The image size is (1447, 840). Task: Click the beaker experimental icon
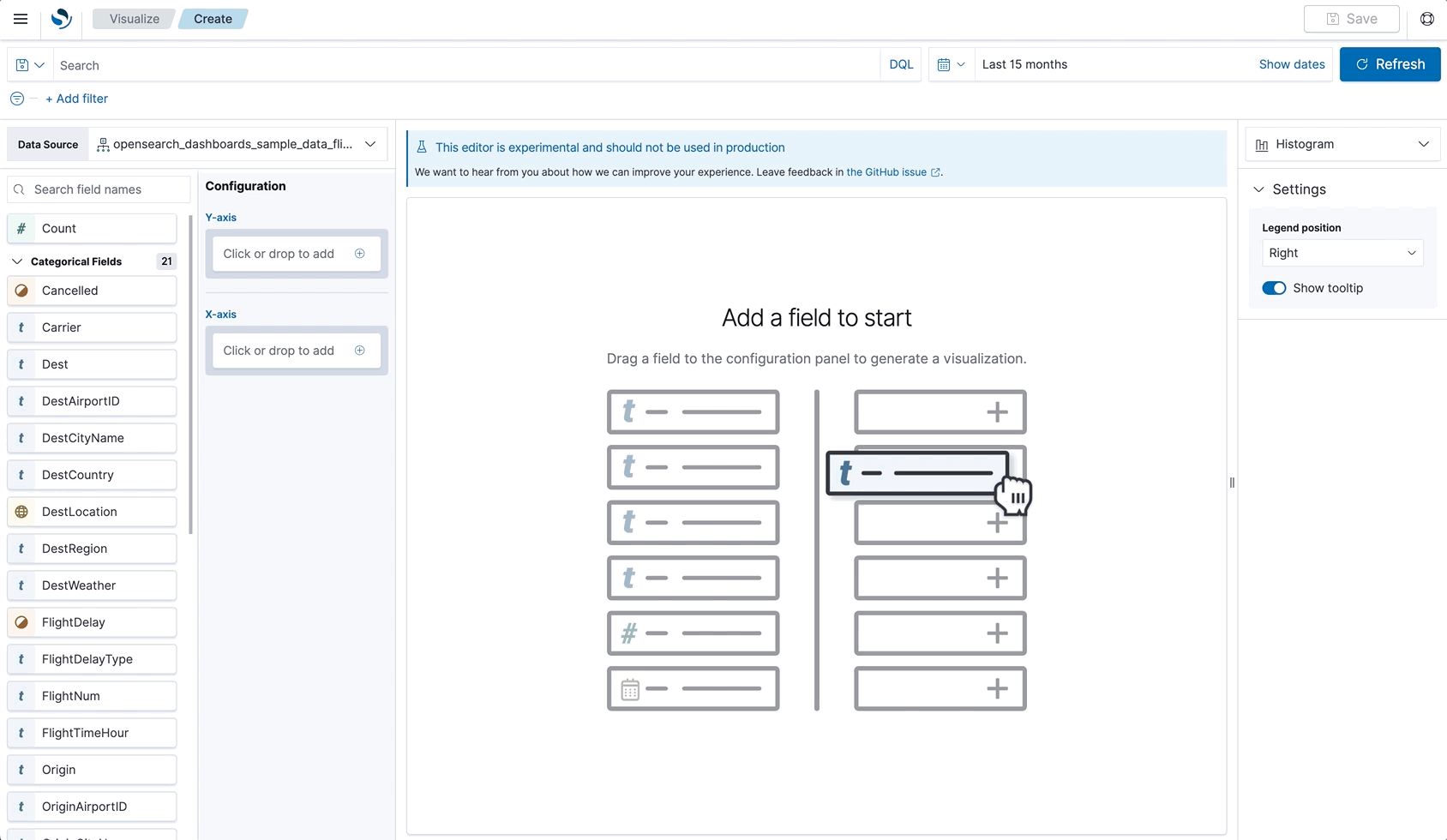[422, 147]
